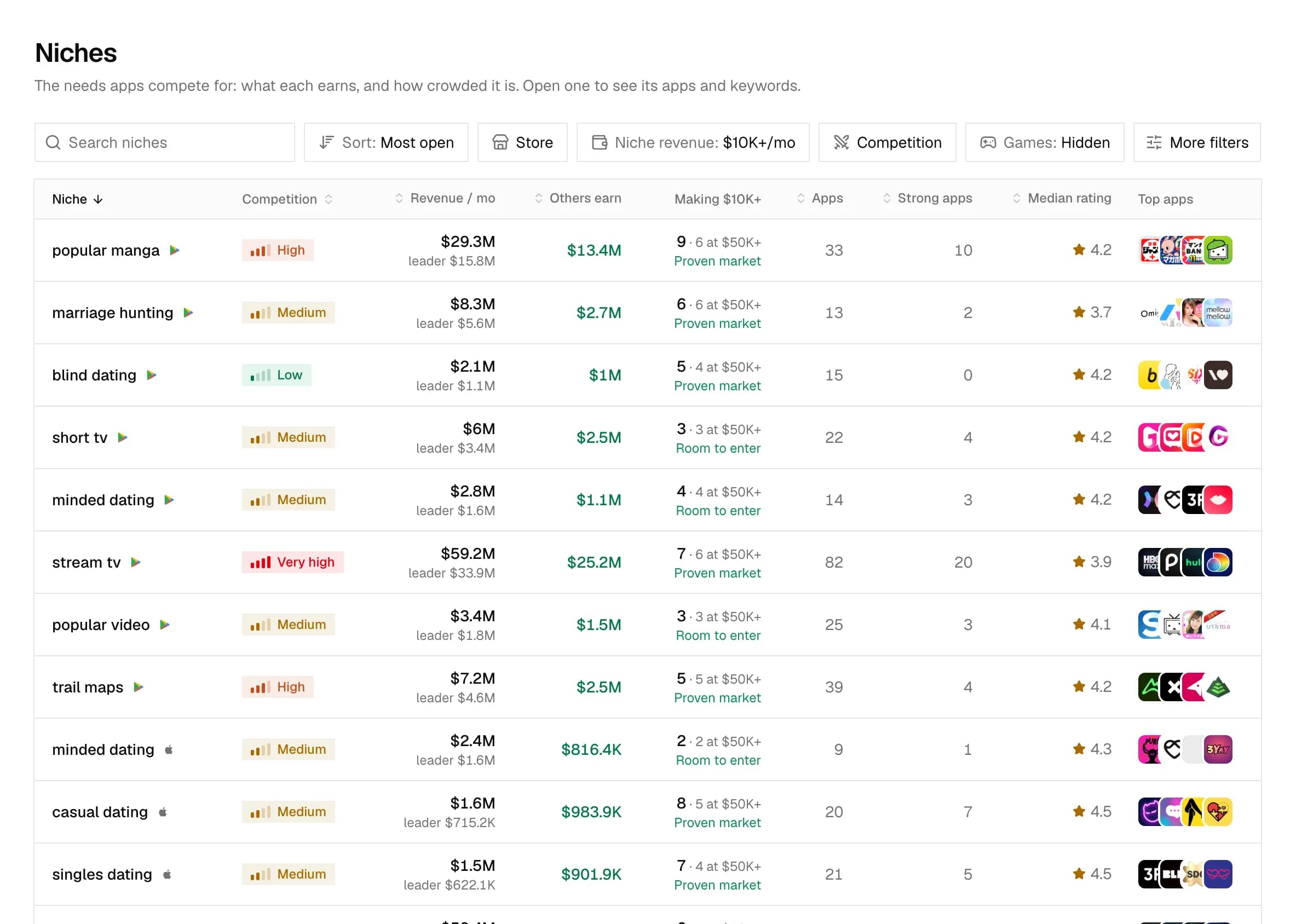Open the blind dating niche

pyautogui.click(x=95, y=376)
